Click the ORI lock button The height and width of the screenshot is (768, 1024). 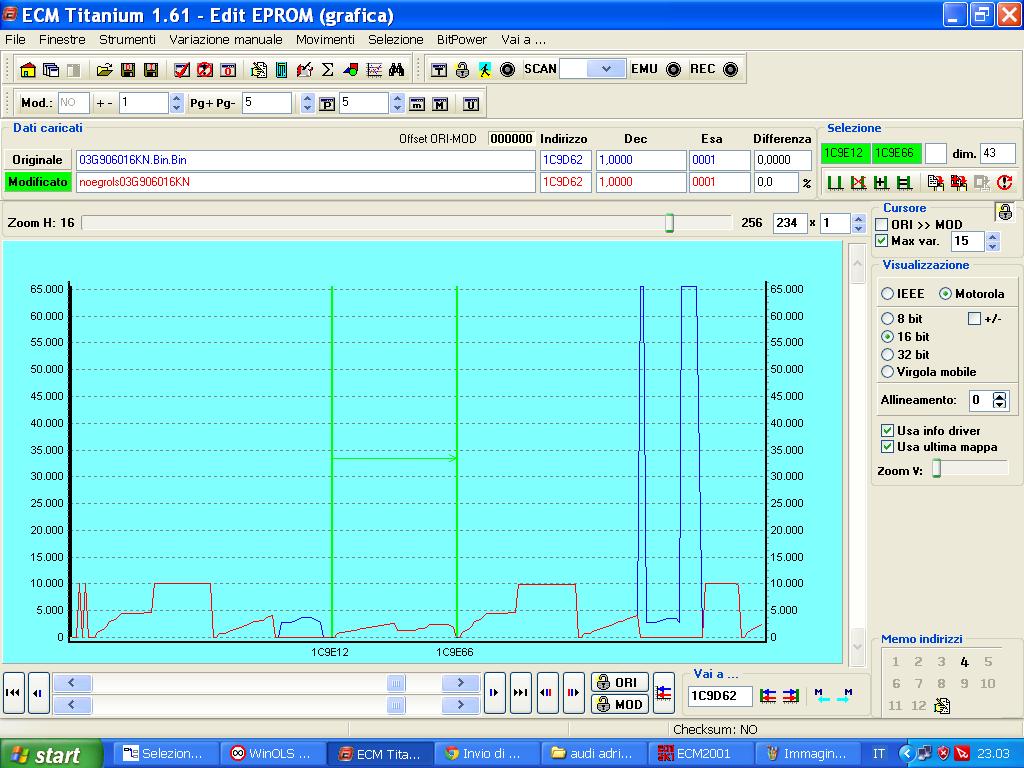620,682
